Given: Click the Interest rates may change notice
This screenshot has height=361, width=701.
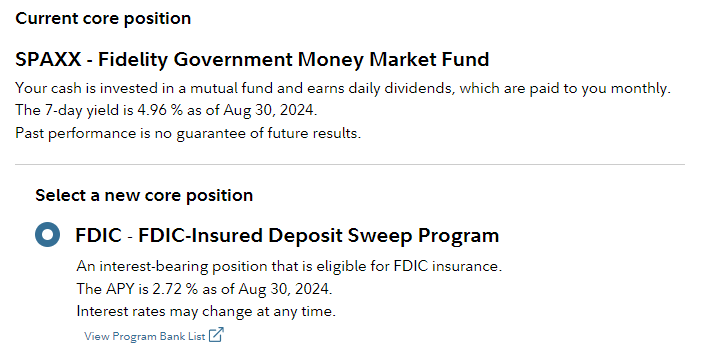Looking at the screenshot, I should click(206, 311).
